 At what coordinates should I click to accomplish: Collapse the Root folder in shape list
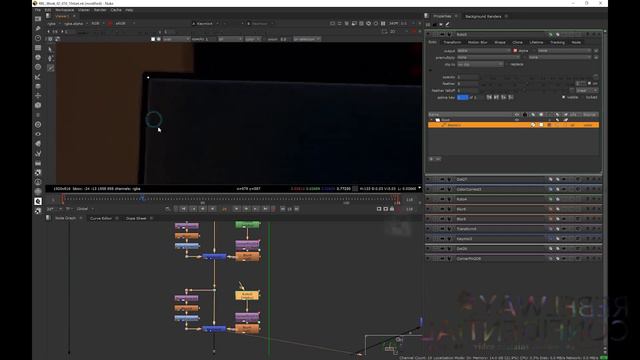(431, 120)
